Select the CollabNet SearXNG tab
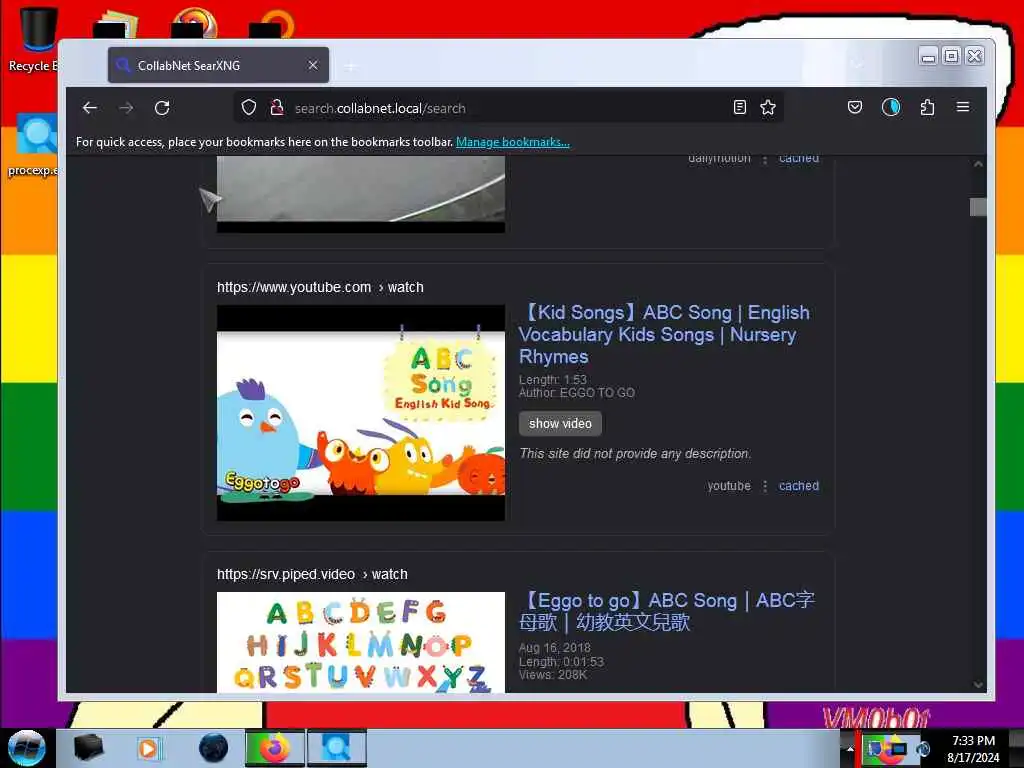Image resolution: width=1024 pixels, height=768 pixels. 218,65
